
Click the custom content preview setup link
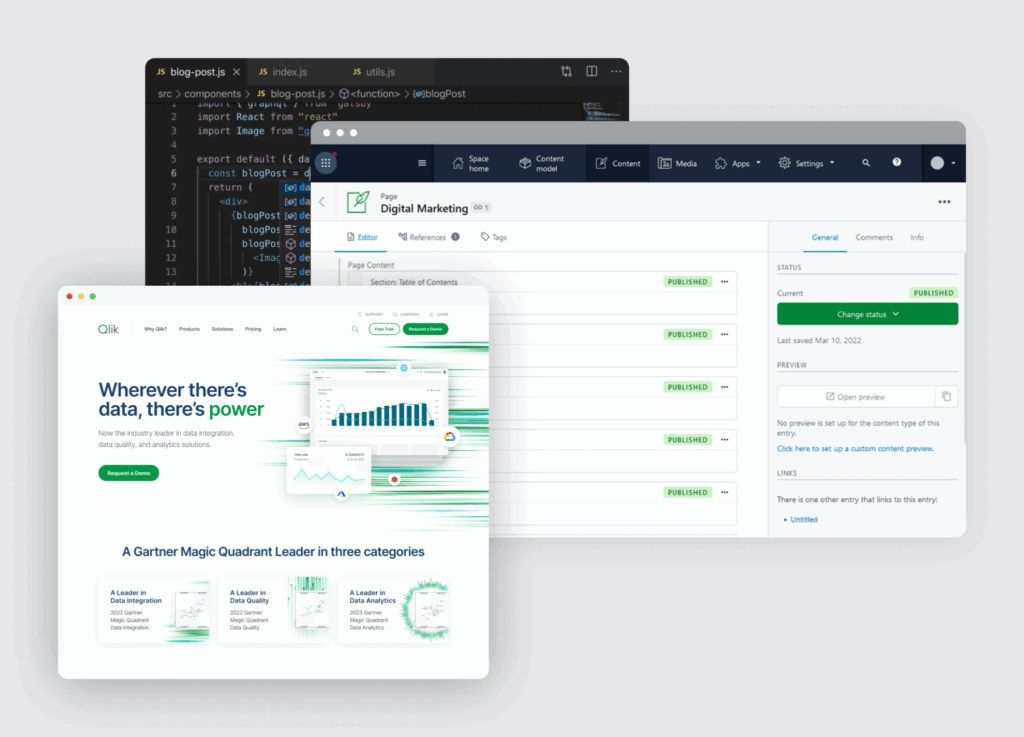(855, 449)
